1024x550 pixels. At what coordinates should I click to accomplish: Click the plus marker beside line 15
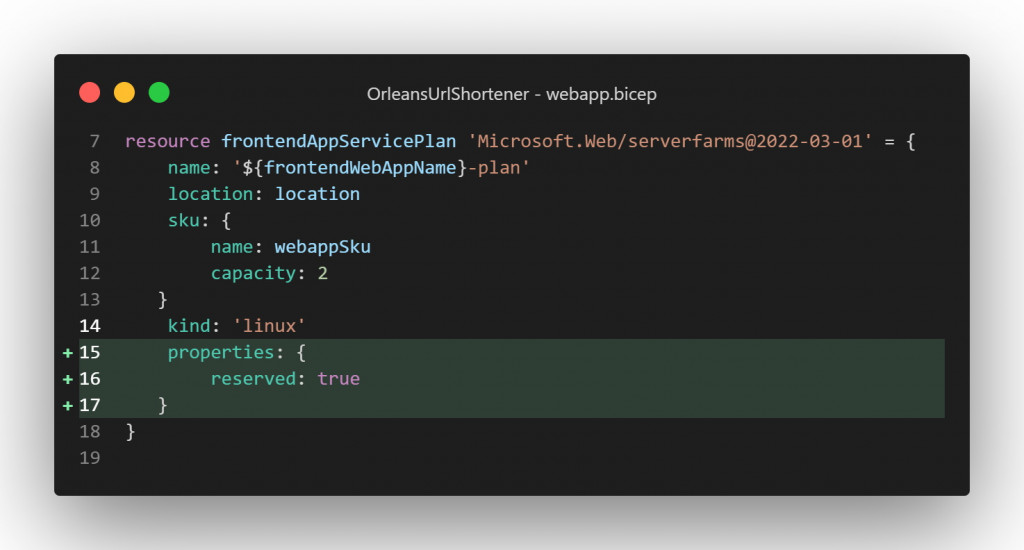(67, 353)
